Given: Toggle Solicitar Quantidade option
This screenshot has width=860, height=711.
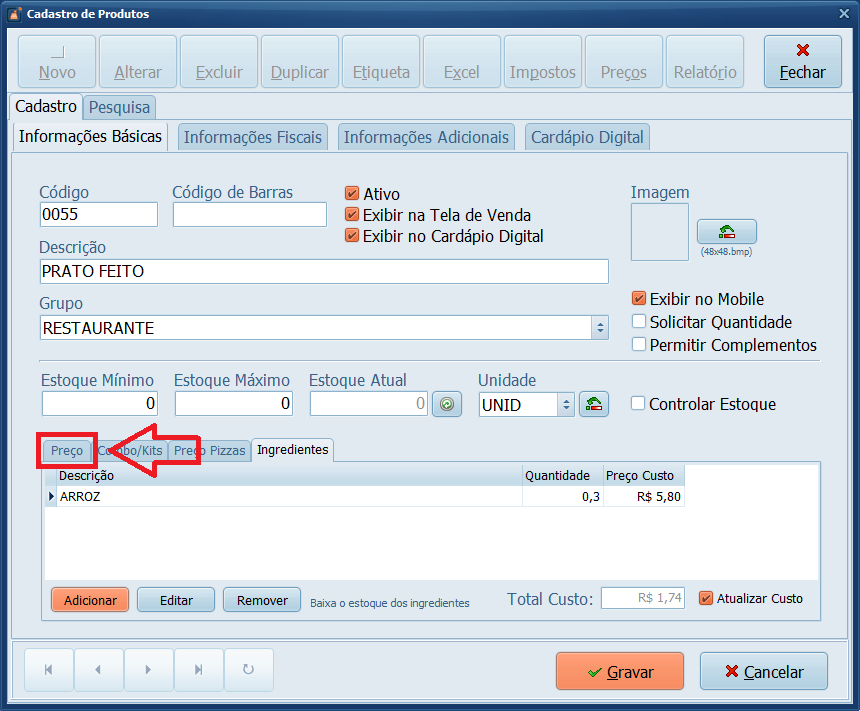Looking at the screenshot, I should click(x=639, y=322).
